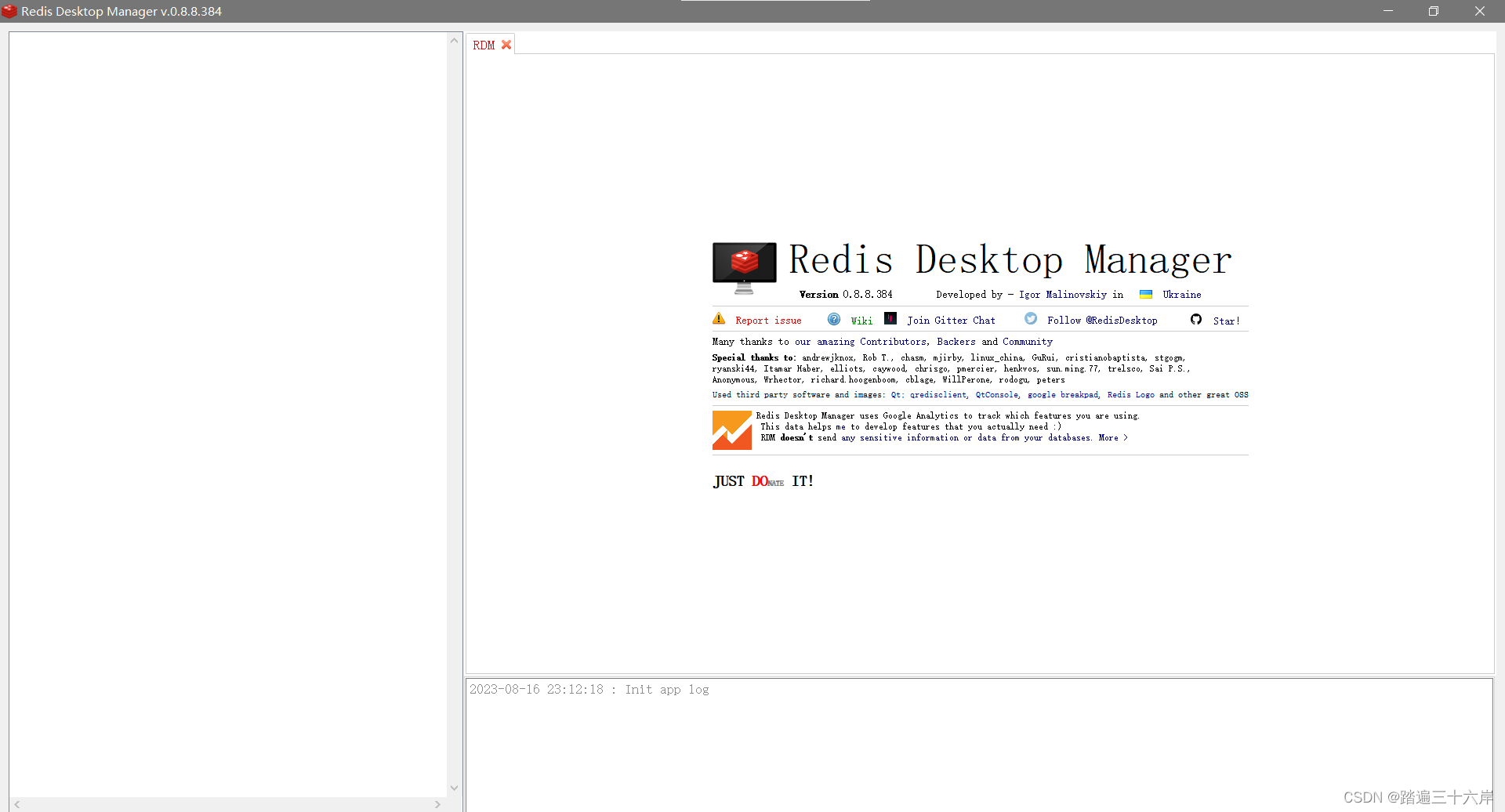Open the Community link
The image size is (1505, 812).
[1028, 342]
